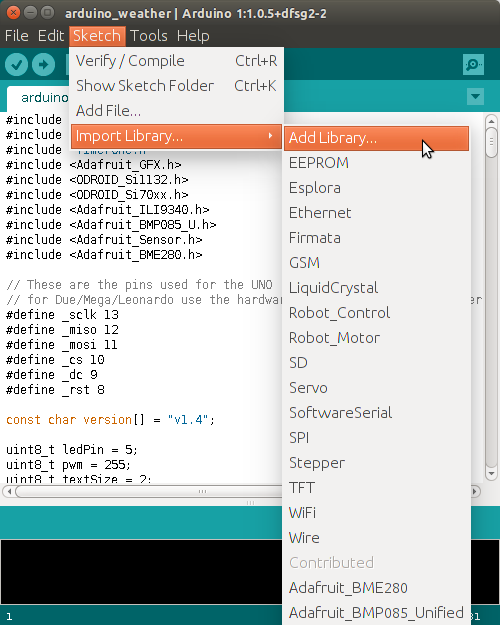Import the SD library

[376, 363]
